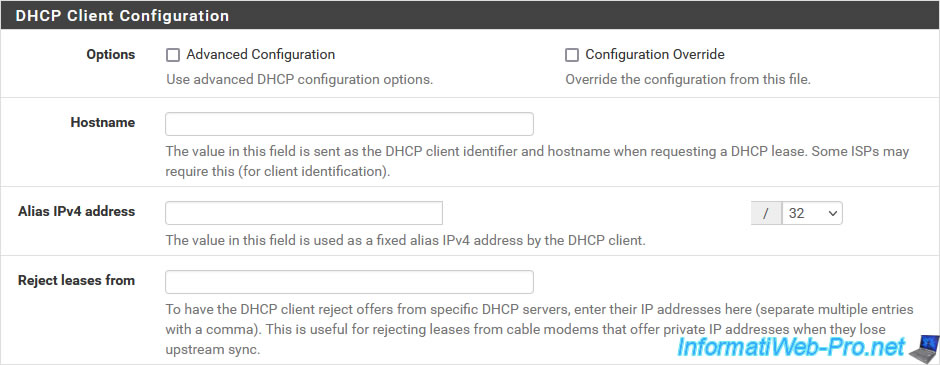Enable the Advanced Configuration checkbox
The height and width of the screenshot is (365, 940).
[x=173, y=55]
